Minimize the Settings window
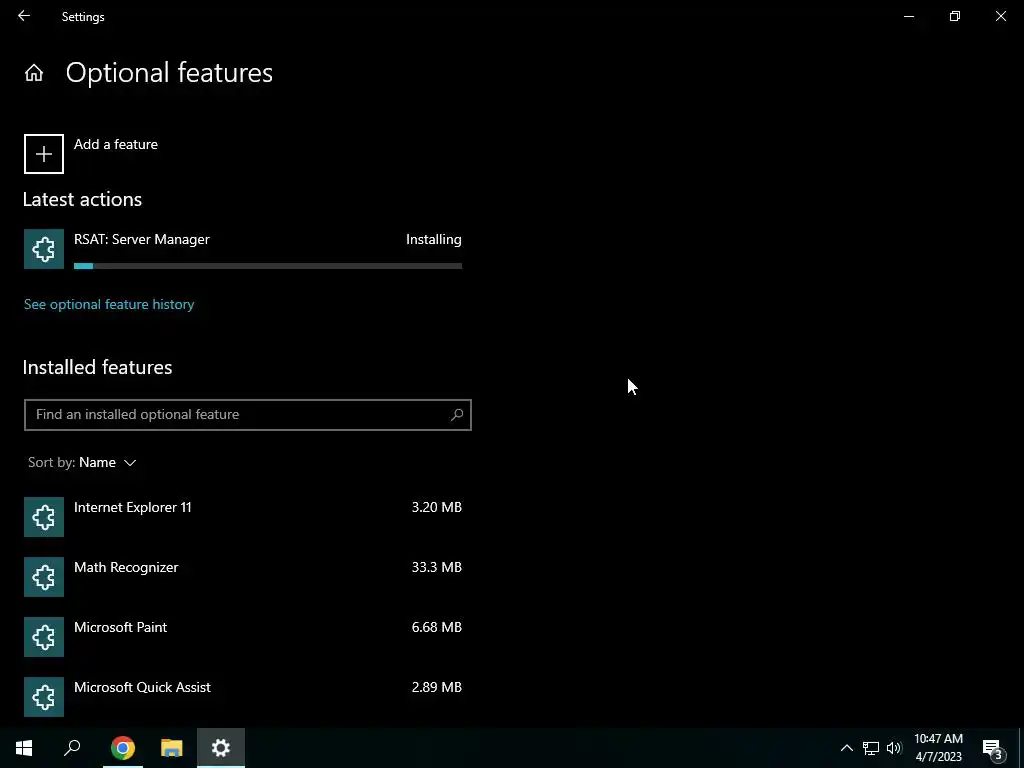 (909, 16)
